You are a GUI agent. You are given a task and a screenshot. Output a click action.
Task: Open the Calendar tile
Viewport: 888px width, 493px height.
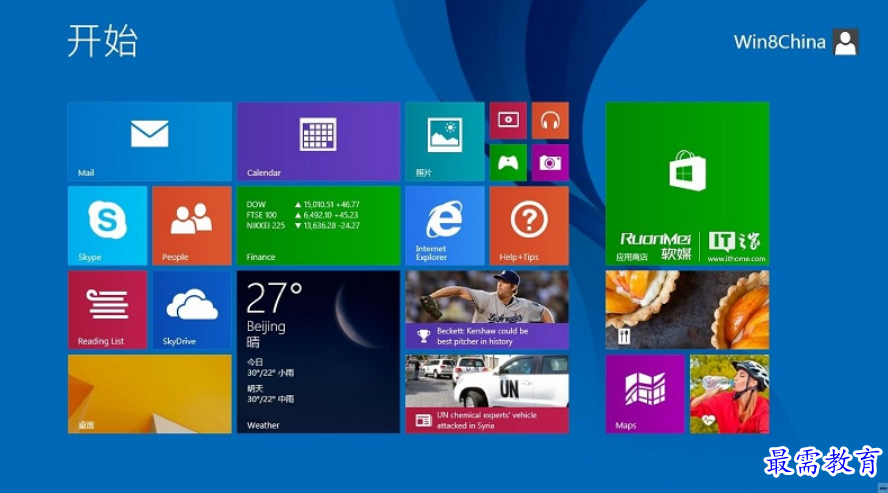coord(318,142)
